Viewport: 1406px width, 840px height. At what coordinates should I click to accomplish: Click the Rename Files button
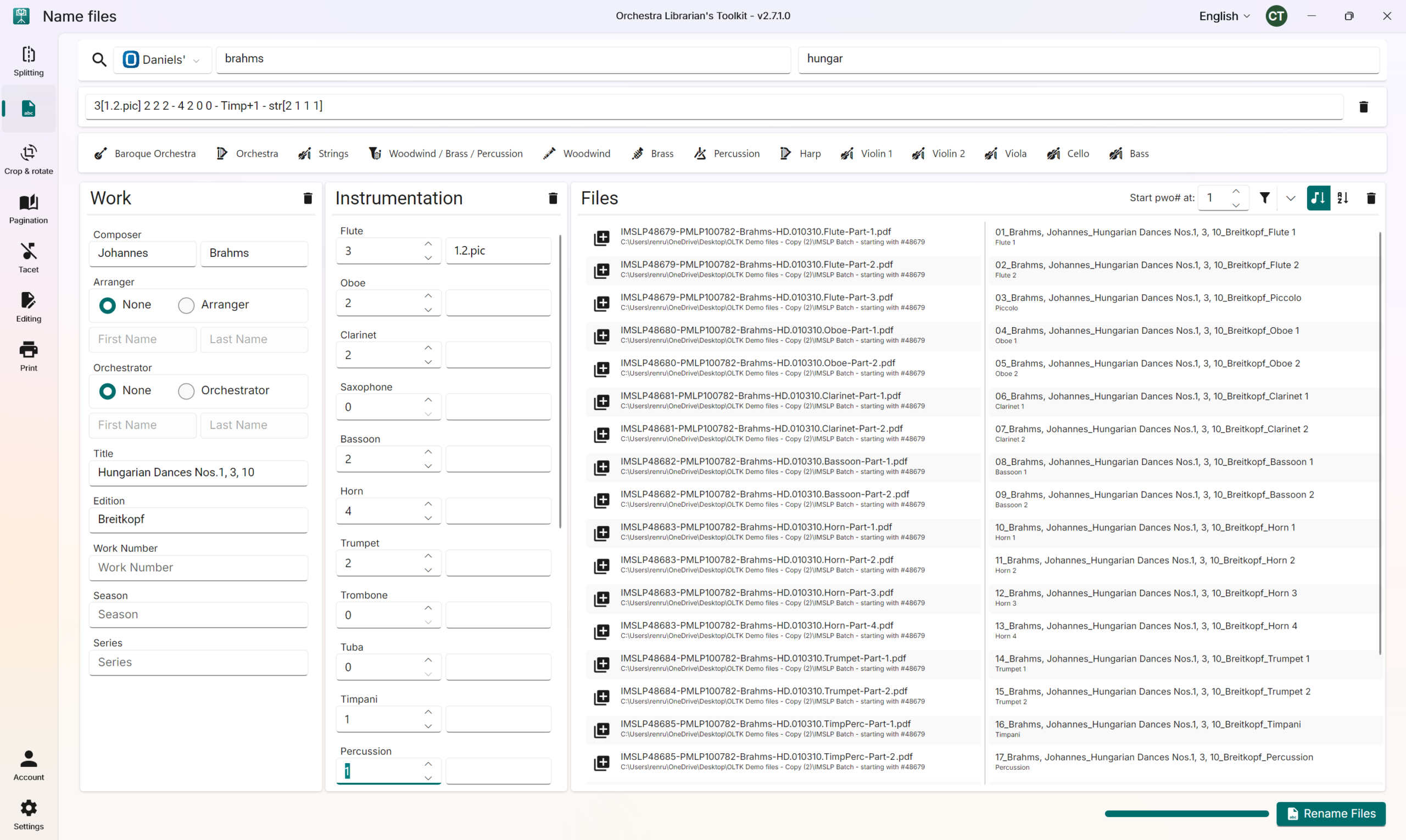click(1331, 814)
